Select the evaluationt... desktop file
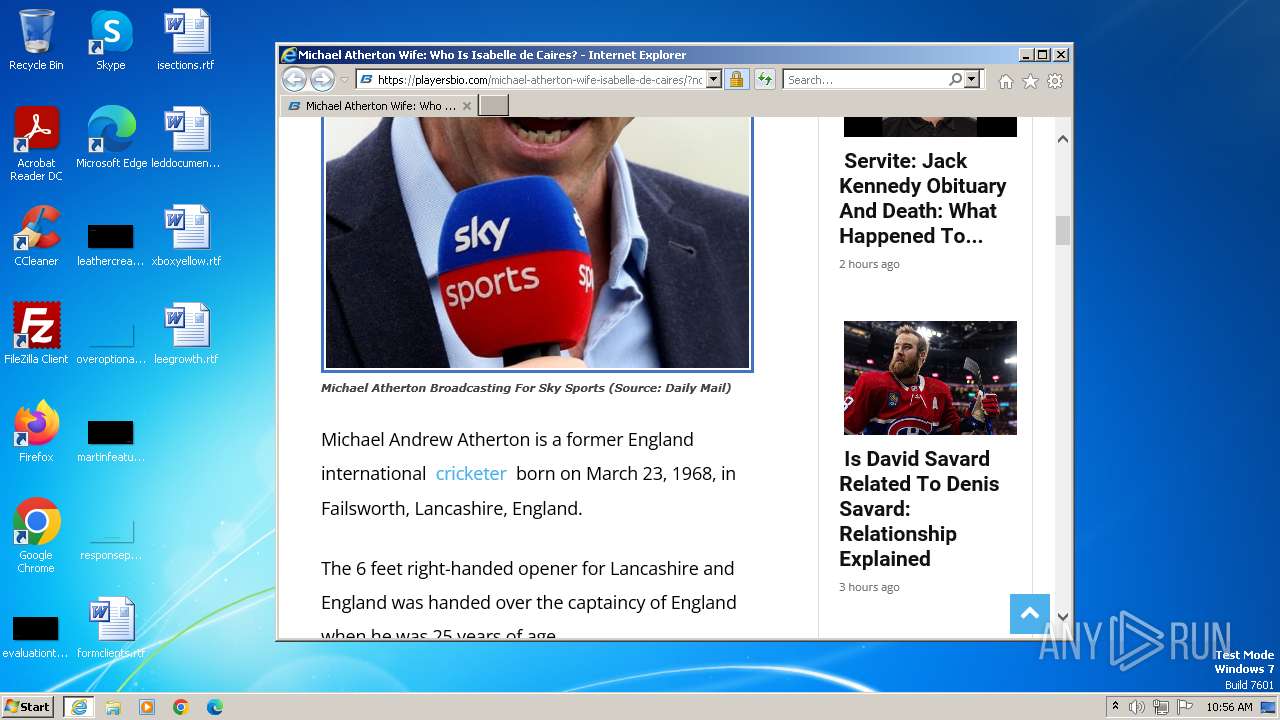The height and width of the screenshot is (720, 1280). (36, 635)
